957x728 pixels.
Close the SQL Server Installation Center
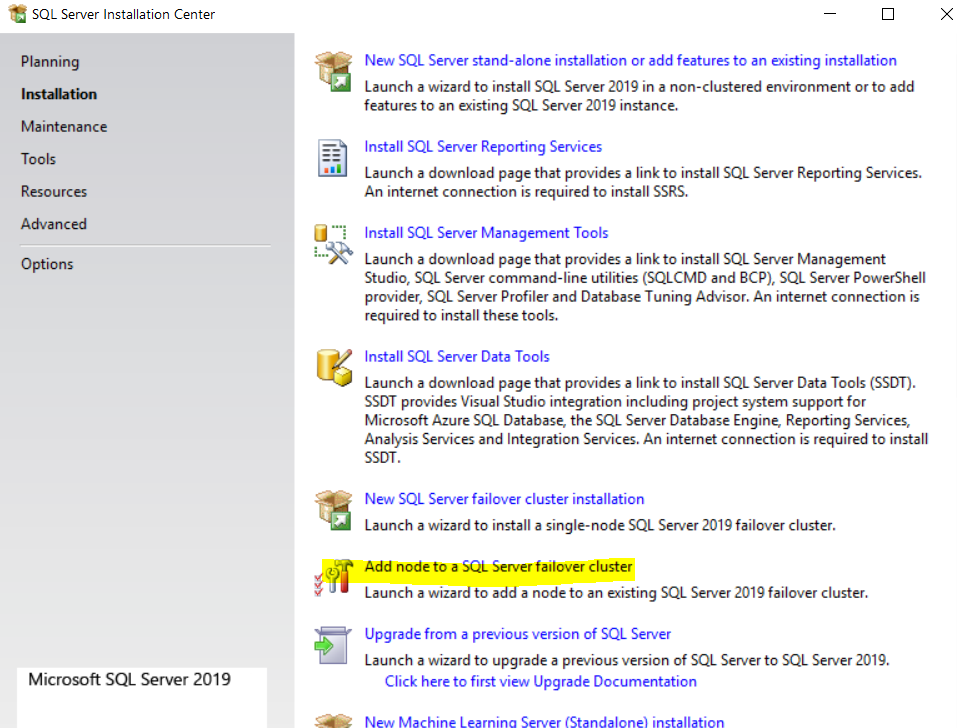click(946, 13)
